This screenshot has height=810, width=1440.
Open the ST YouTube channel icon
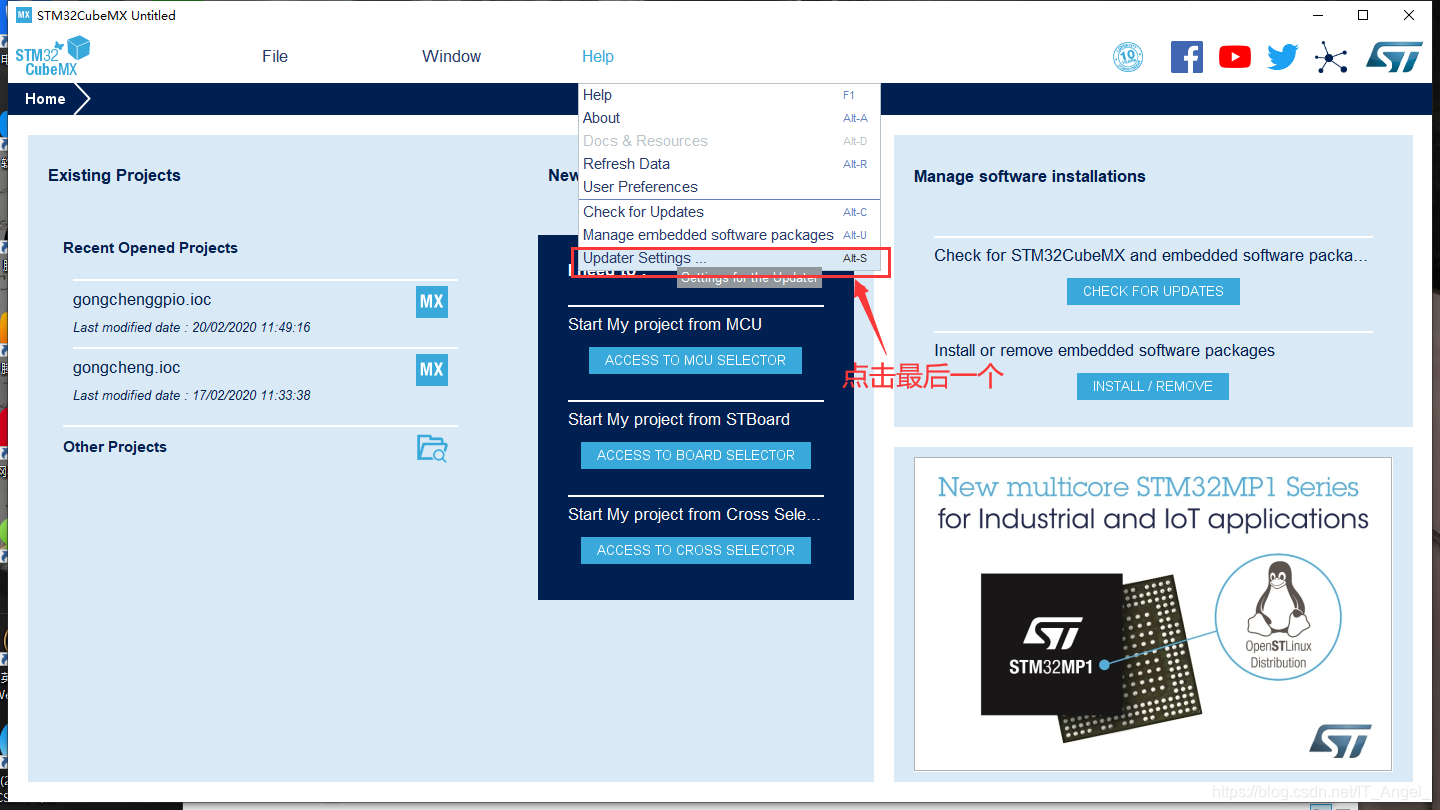(1235, 57)
